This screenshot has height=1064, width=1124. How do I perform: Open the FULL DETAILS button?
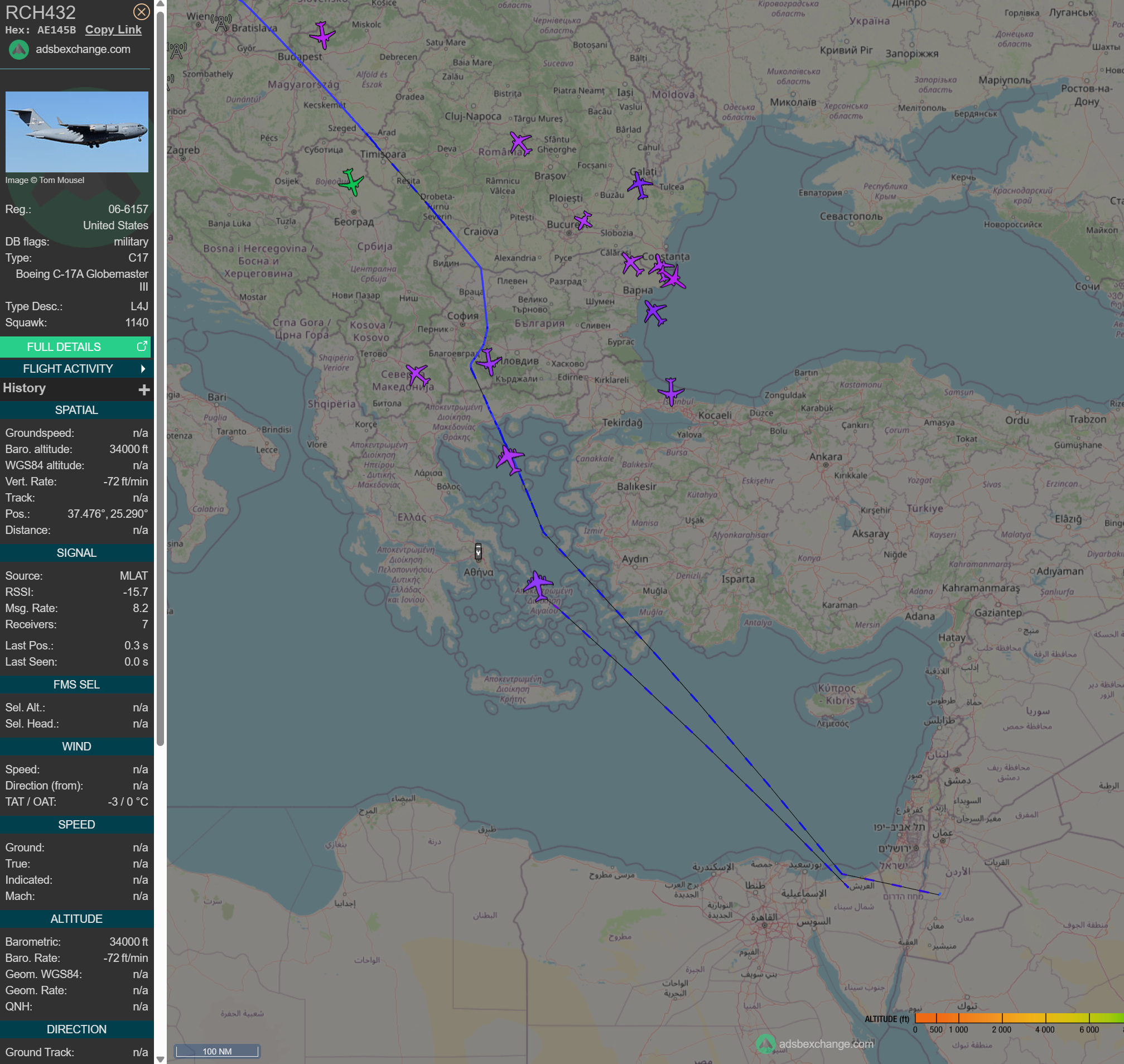tap(75, 346)
